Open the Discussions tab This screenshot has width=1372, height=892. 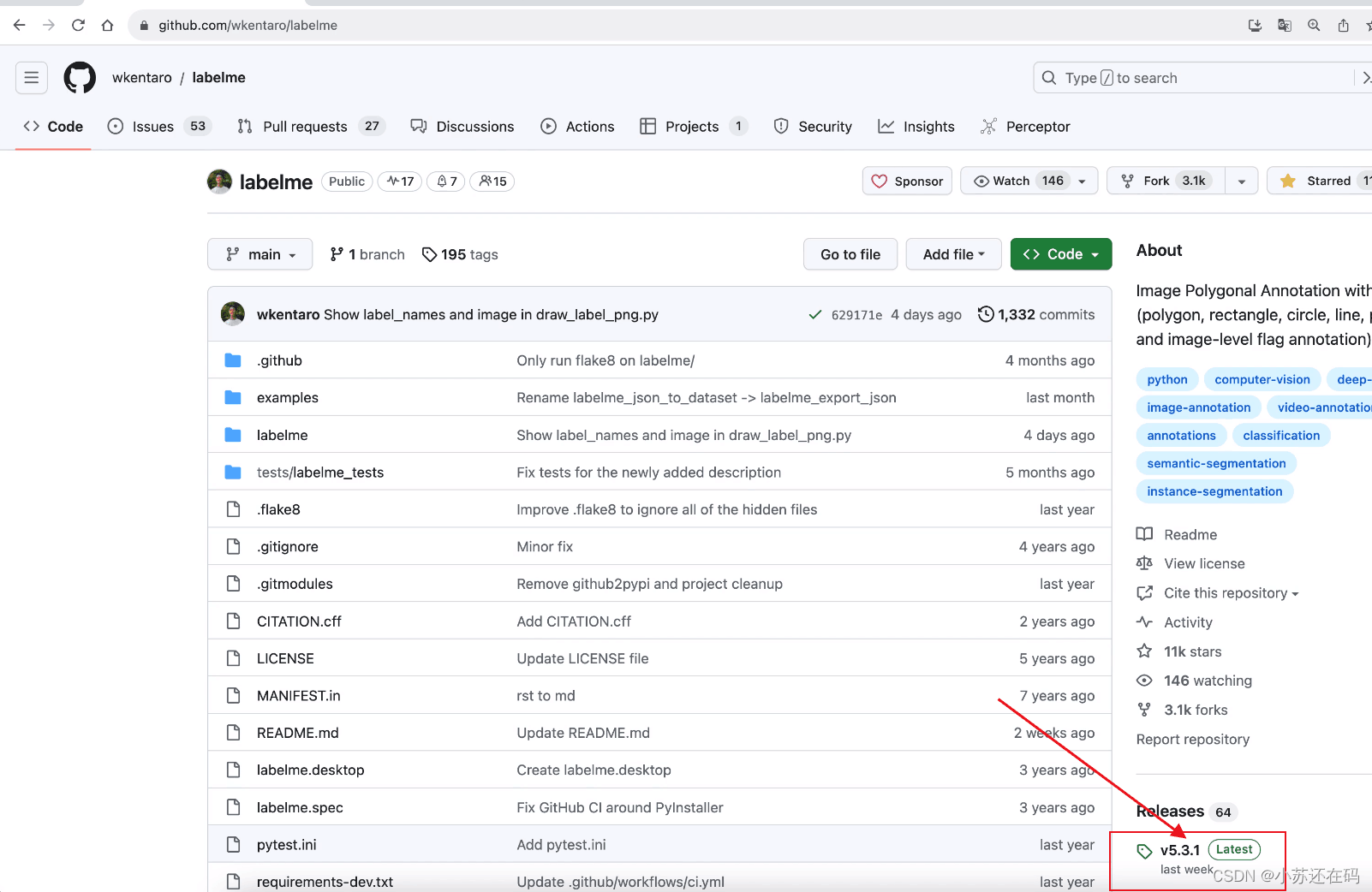pos(462,127)
